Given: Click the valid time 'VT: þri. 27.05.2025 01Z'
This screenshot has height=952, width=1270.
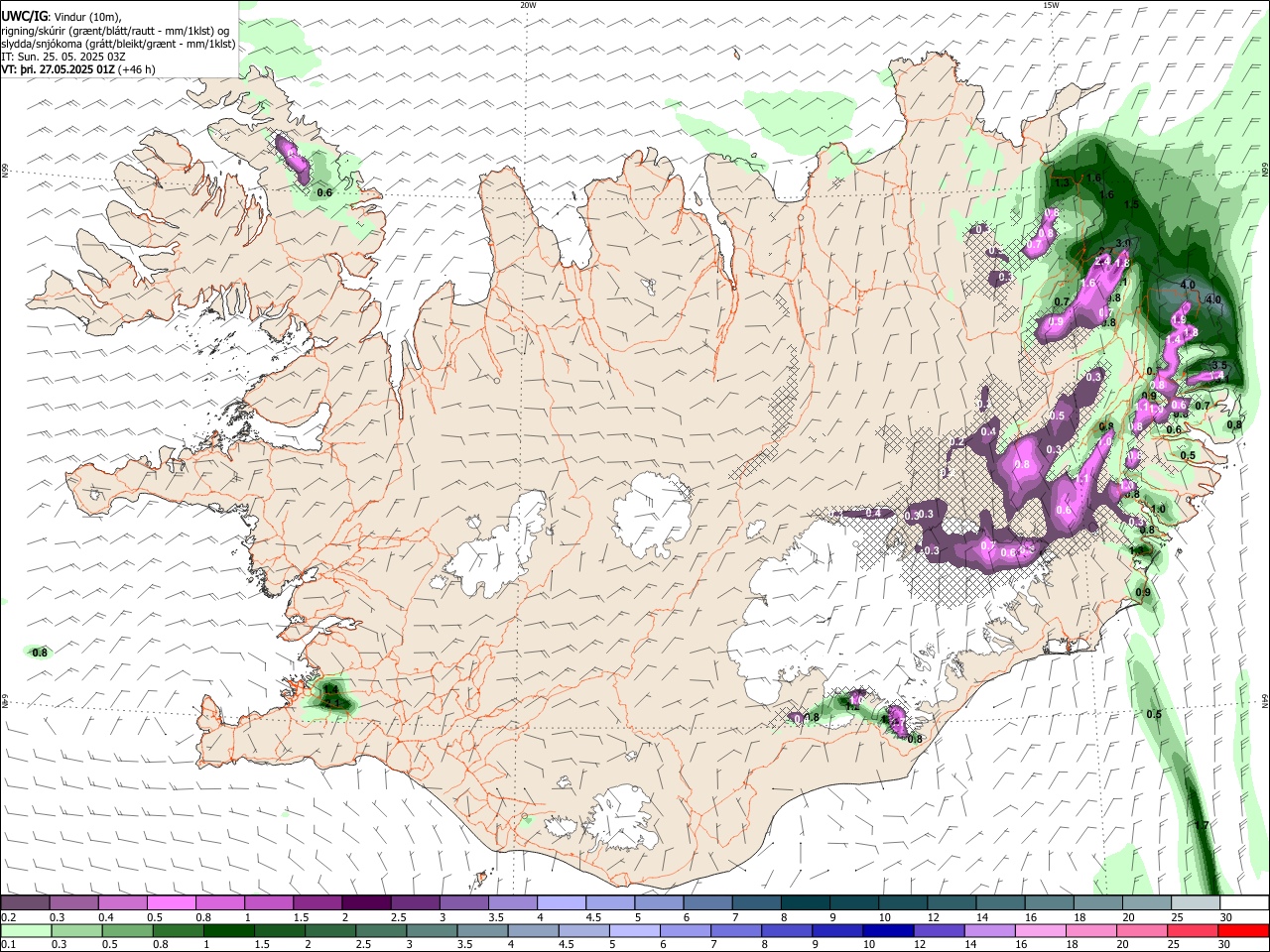Looking at the screenshot, I should tap(58, 69).
